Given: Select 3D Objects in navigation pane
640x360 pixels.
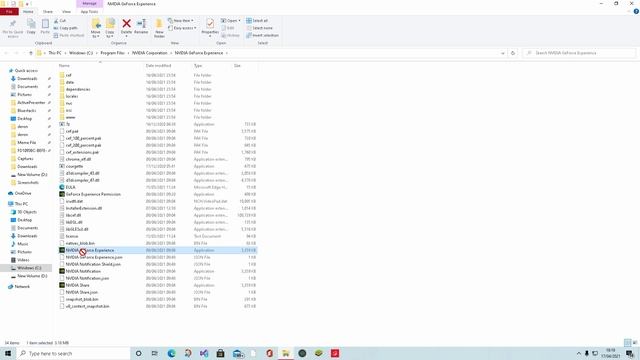Looking at the screenshot, I should coord(27,212).
